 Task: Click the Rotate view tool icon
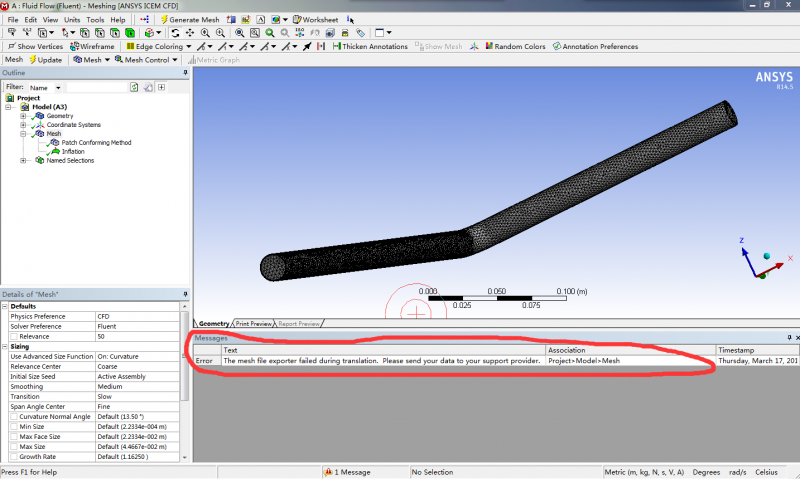pos(175,33)
